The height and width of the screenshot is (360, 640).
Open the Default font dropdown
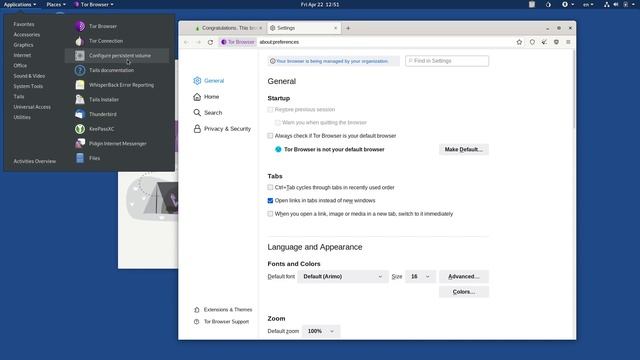tap(343, 277)
